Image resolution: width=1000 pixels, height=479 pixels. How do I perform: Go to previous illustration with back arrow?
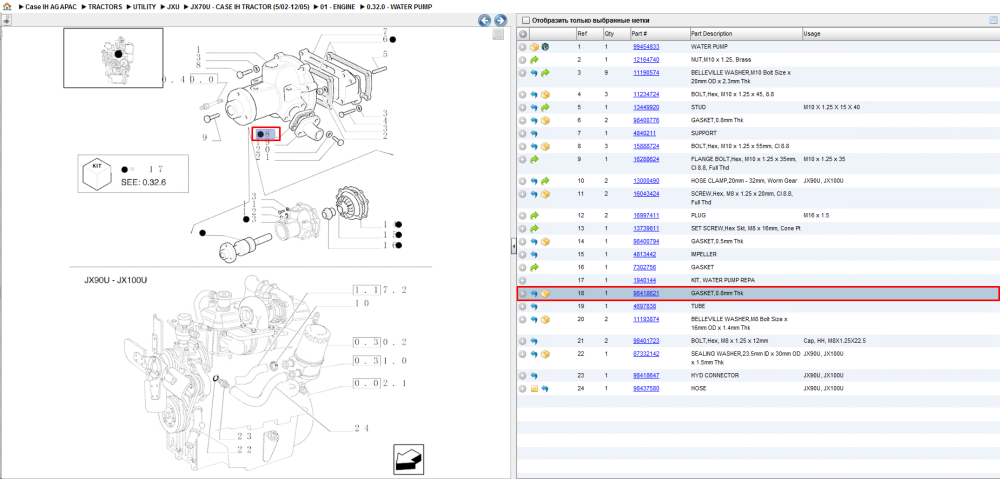(485, 20)
